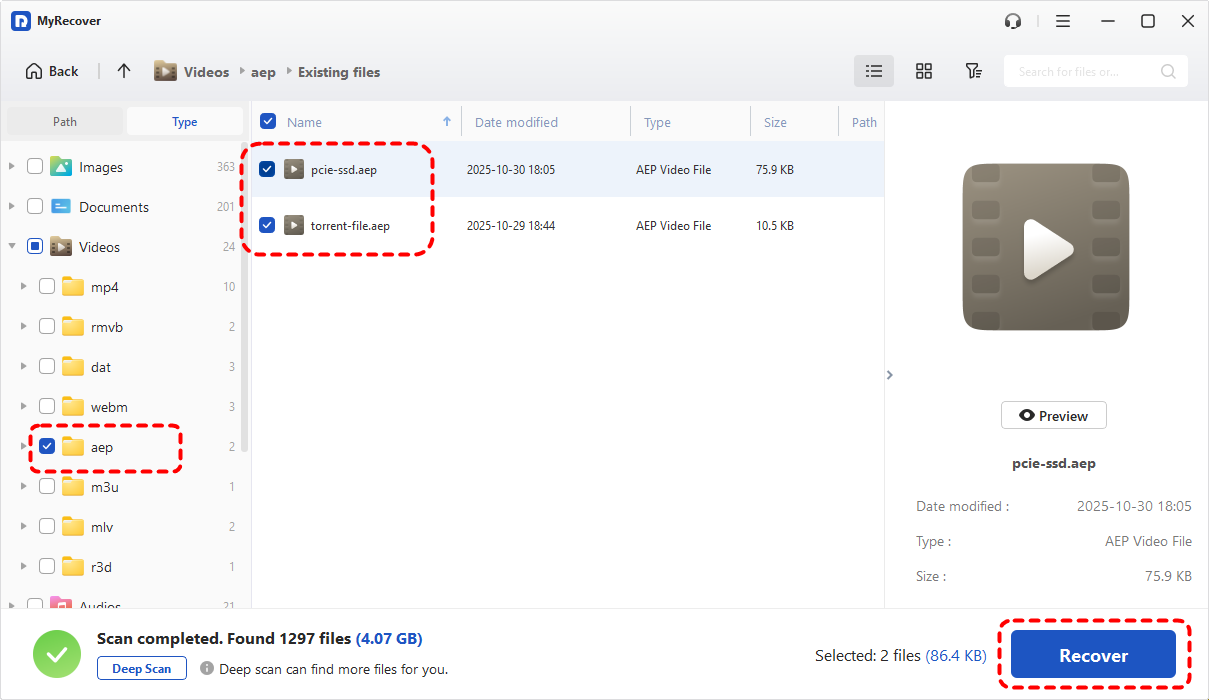
Task: Click the headset support icon
Action: click(1013, 21)
